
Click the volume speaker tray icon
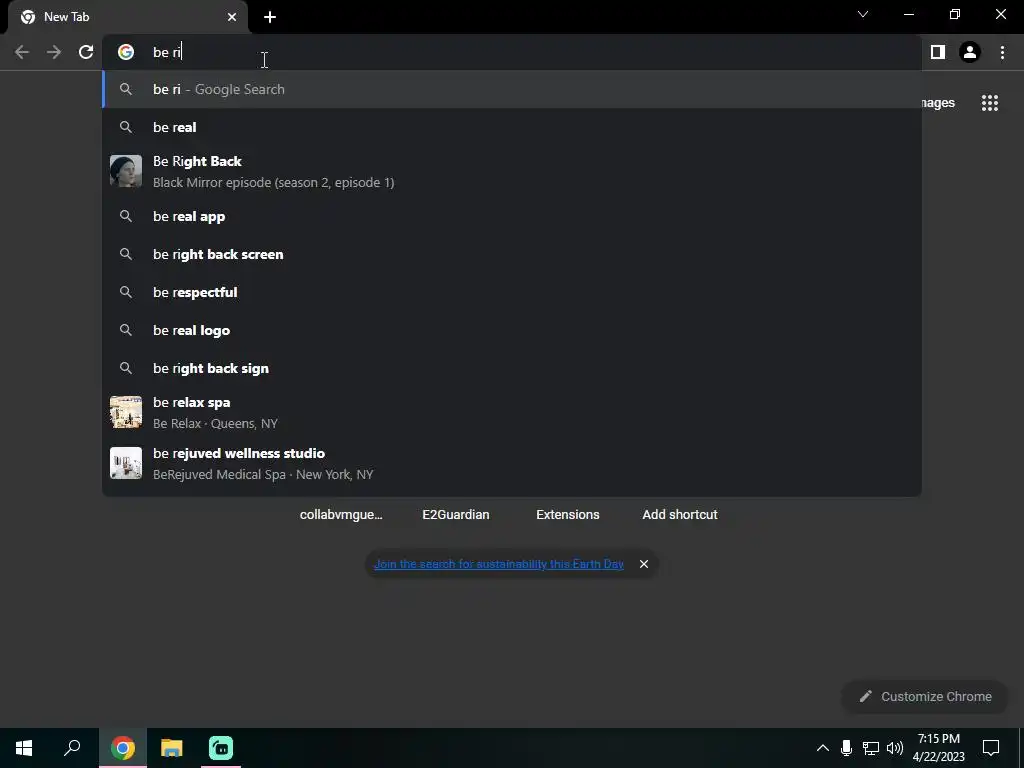click(895, 748)
